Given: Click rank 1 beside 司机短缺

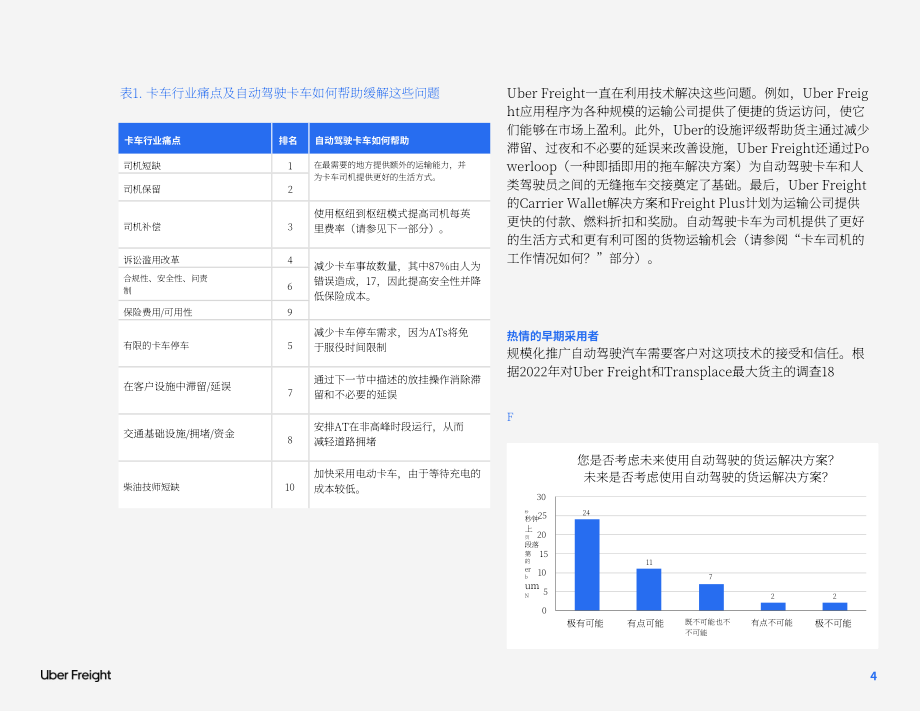Looking at the screenshot, I should tap(290, 166).
